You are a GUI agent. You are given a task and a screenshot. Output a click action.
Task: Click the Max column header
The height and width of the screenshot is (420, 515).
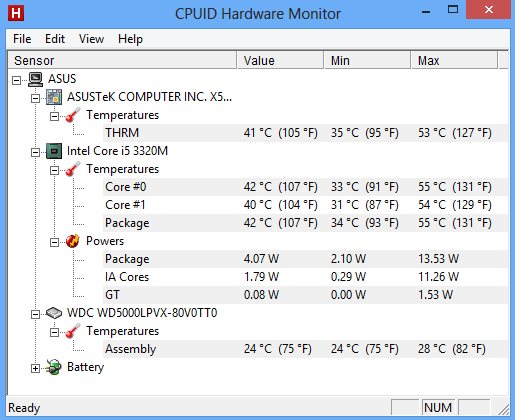coord(455,60)
